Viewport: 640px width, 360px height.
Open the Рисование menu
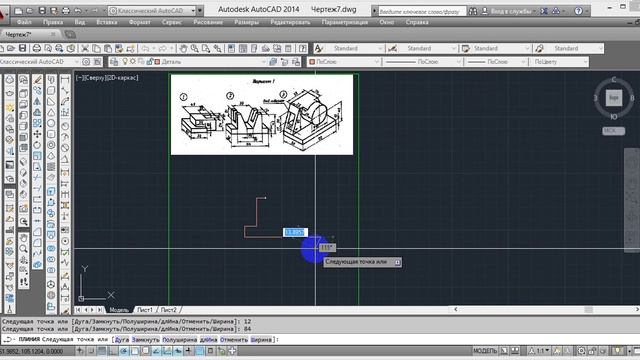[x=208, y=22]
